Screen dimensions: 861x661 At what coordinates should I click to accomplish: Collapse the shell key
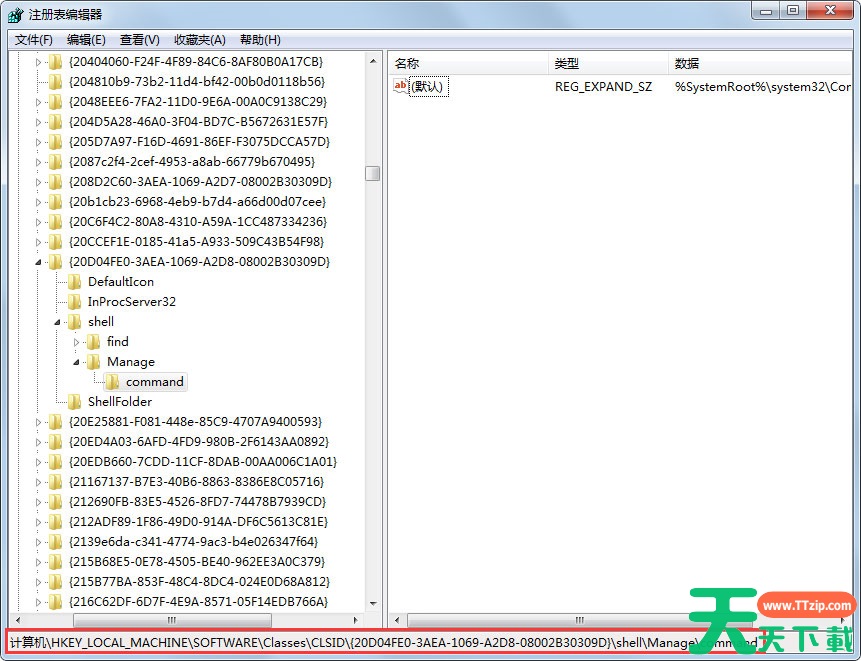(57, 322)
